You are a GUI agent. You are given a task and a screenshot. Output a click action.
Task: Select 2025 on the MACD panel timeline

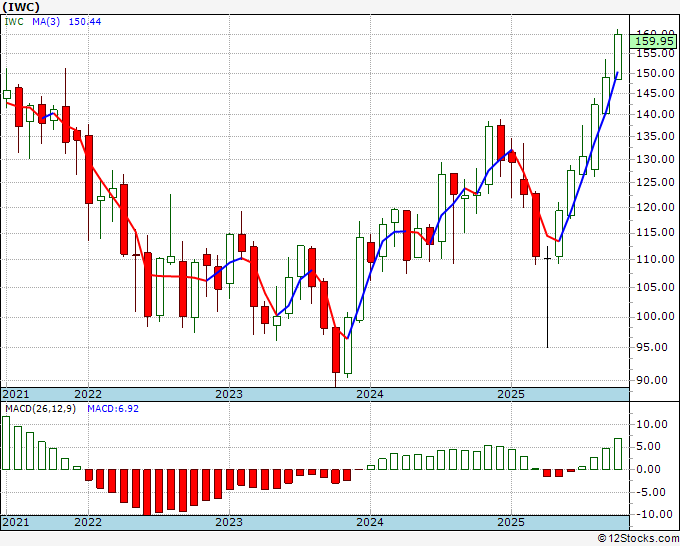coord(511,522)
